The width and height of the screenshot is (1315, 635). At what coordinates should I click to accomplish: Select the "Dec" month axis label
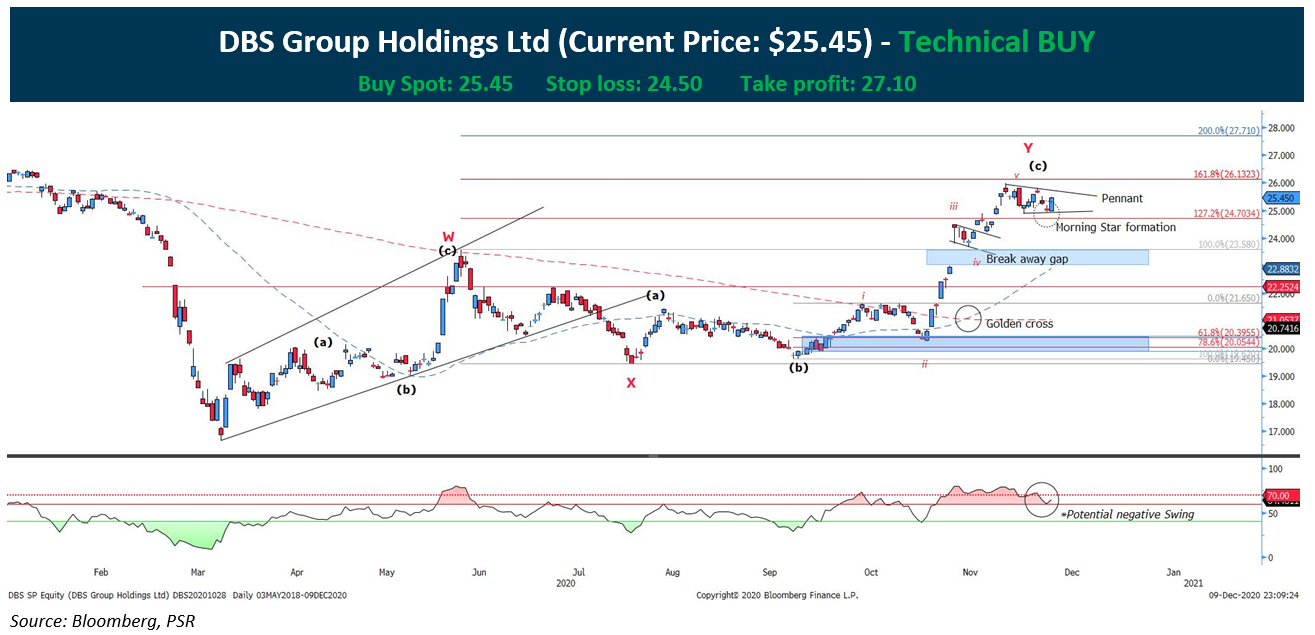(1071, 573)
